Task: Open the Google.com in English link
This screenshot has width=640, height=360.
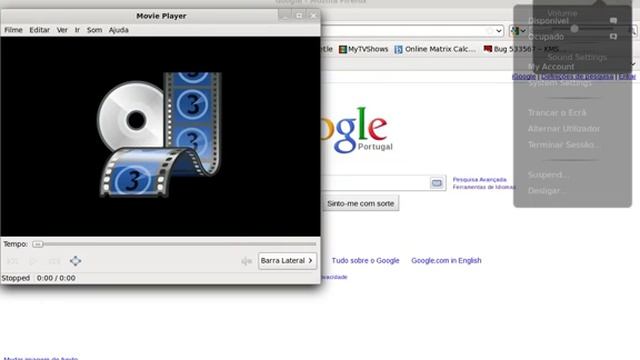Action: [x=446, y=260]
